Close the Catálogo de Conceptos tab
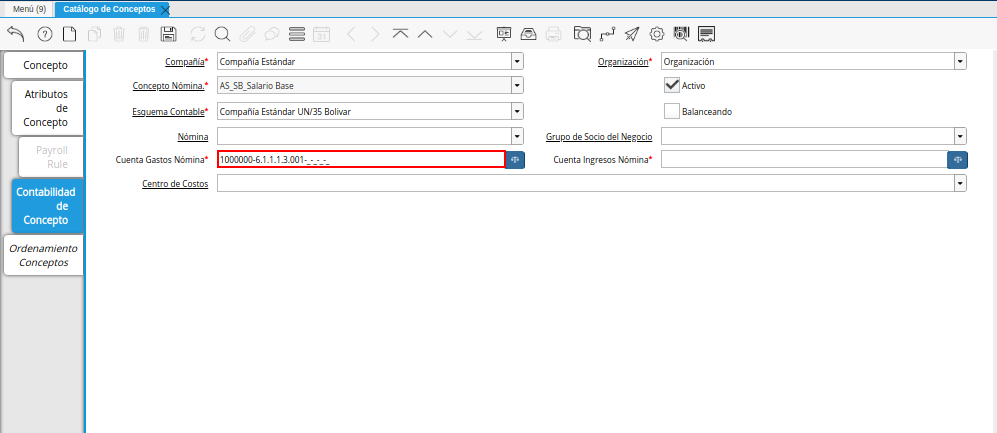The image size is (997, 433). [x=165, y=10]
